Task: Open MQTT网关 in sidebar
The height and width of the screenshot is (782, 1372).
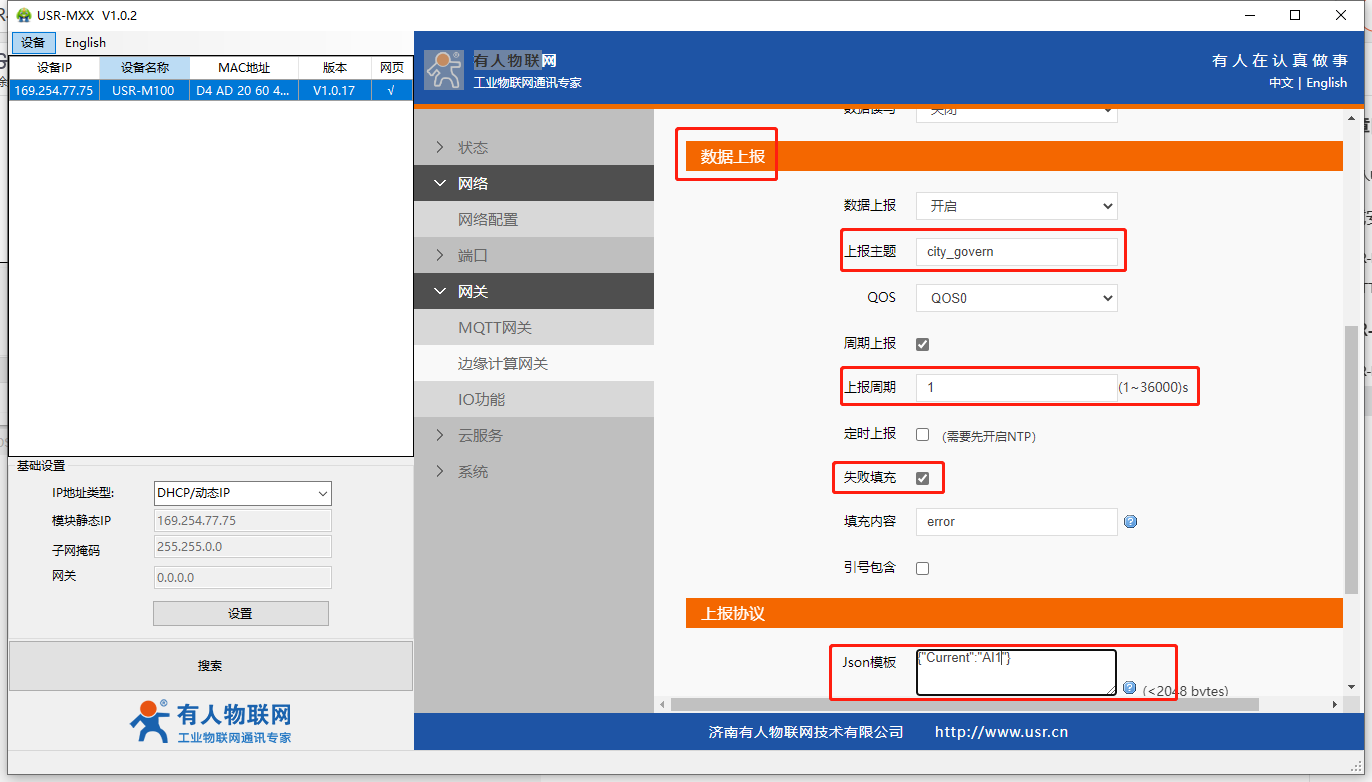Action: tap(534, 327)
